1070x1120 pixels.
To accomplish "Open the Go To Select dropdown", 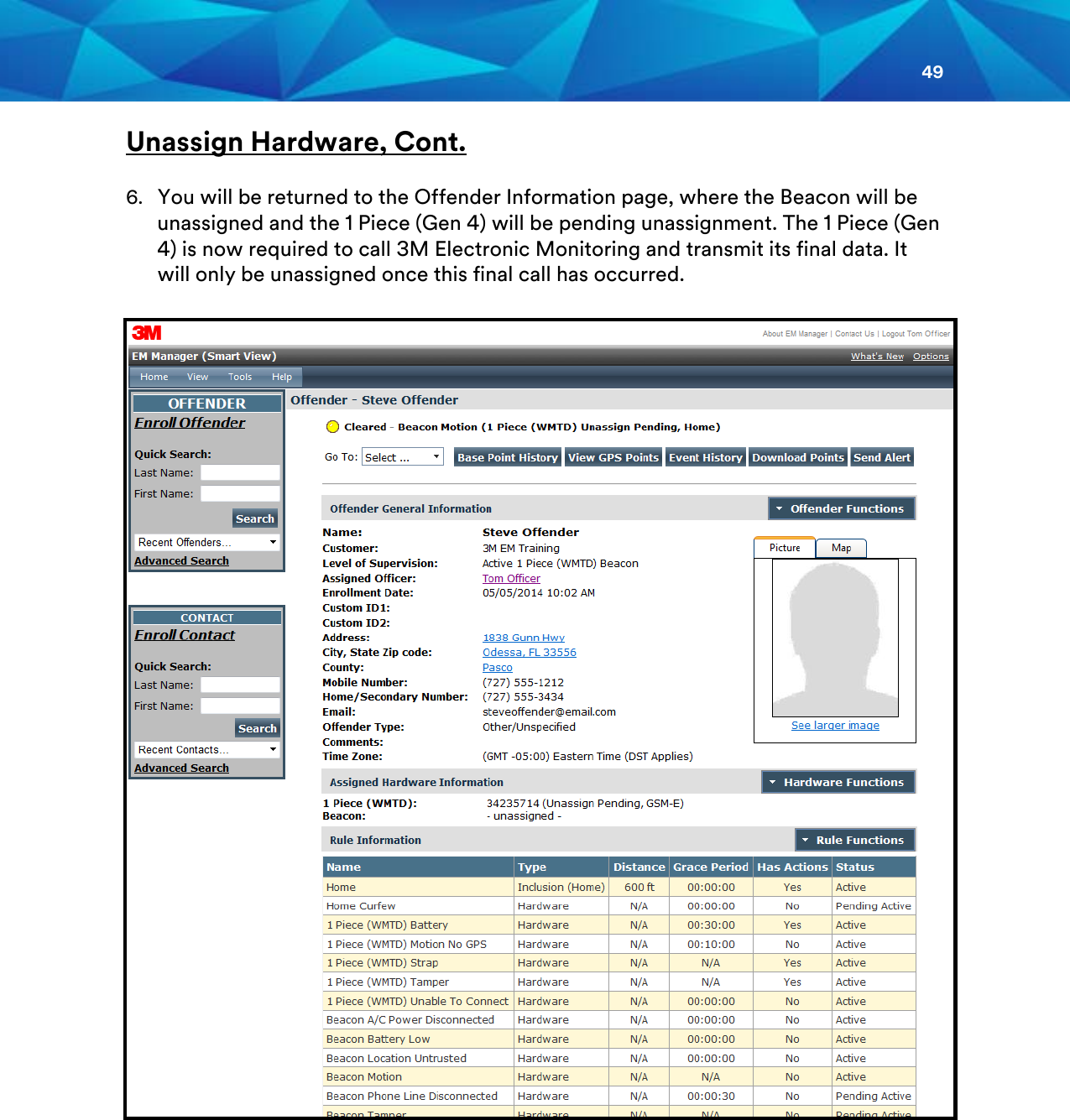I will [403, 457].
